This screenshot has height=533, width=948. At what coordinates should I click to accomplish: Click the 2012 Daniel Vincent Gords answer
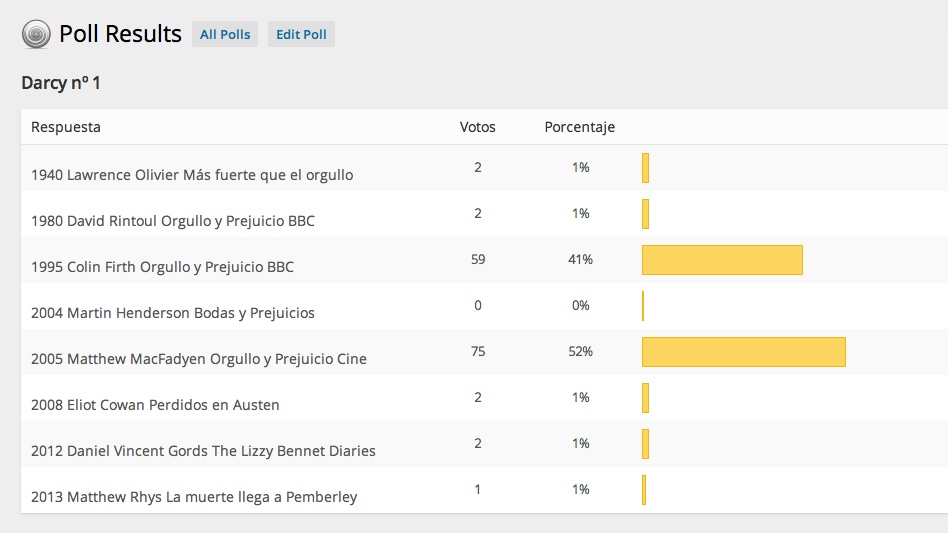[x=203, y=451]
